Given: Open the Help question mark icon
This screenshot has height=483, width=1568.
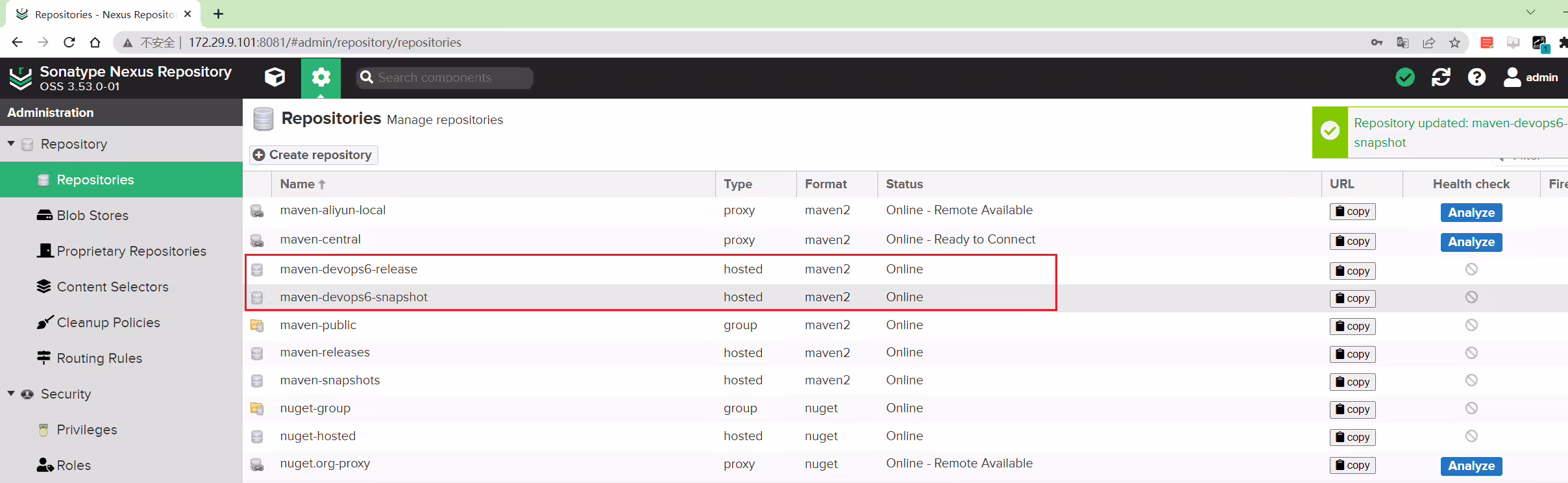Looking at the screenshot, I should click(1476, 77).
